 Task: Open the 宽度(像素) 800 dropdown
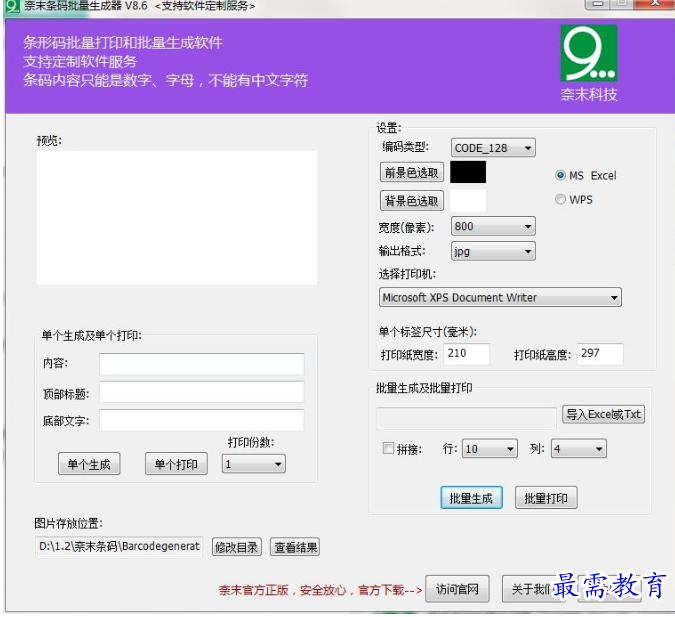493,226
